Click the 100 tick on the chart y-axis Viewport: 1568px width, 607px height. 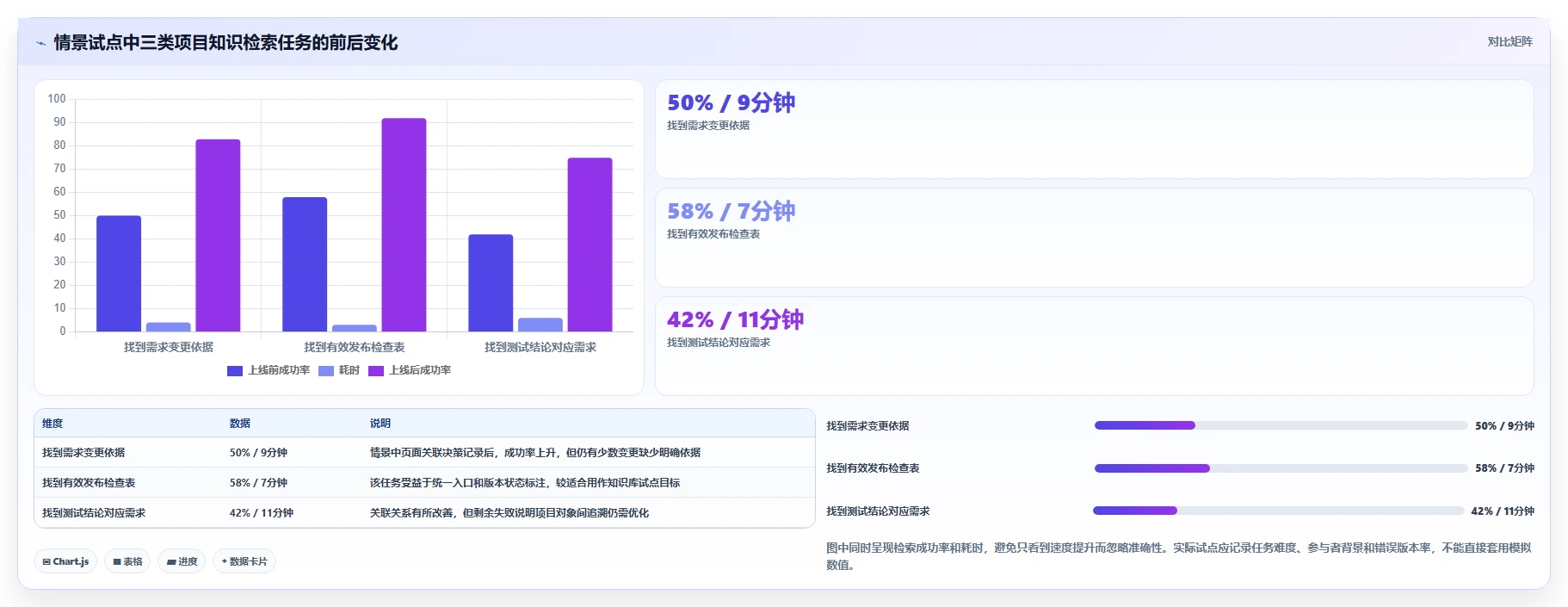(57, 99)
